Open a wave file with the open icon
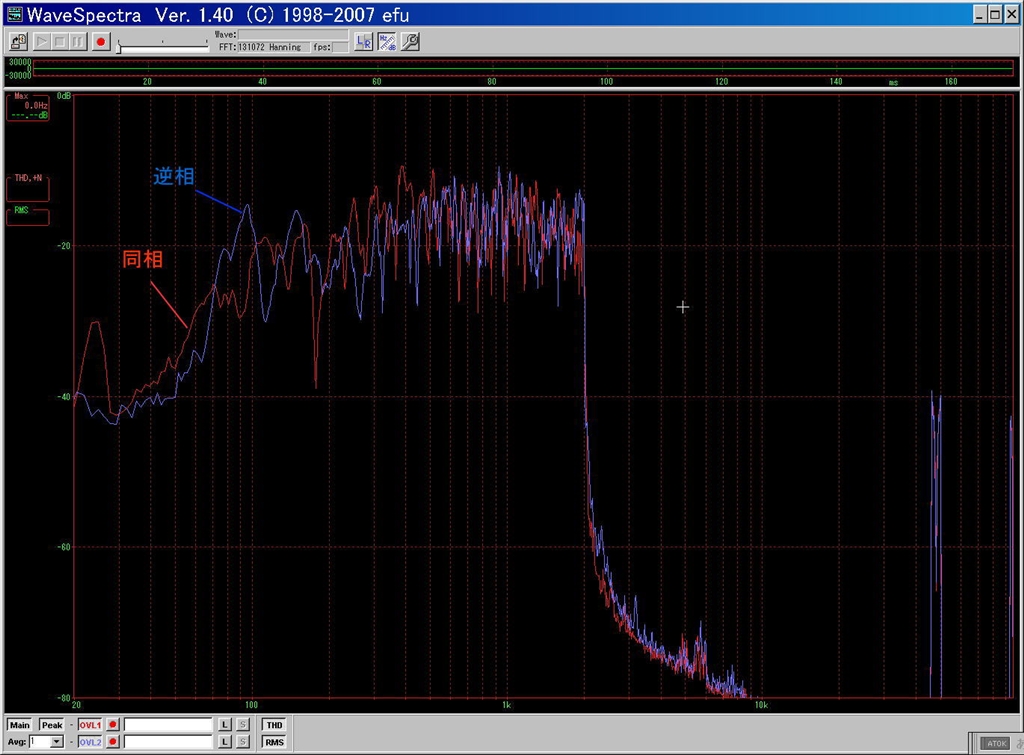This screenshot has width=1024, height=755. click(x=18, y=41)
